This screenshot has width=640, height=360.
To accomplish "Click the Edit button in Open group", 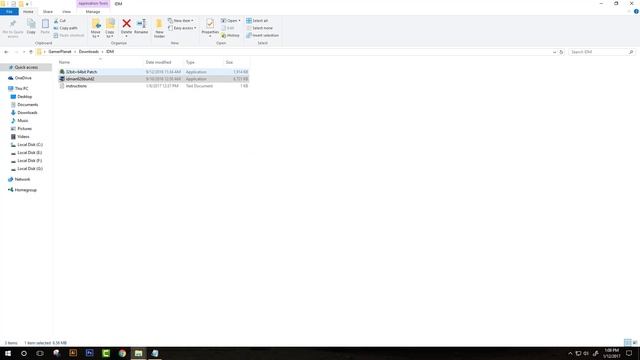I will [228, 28].
